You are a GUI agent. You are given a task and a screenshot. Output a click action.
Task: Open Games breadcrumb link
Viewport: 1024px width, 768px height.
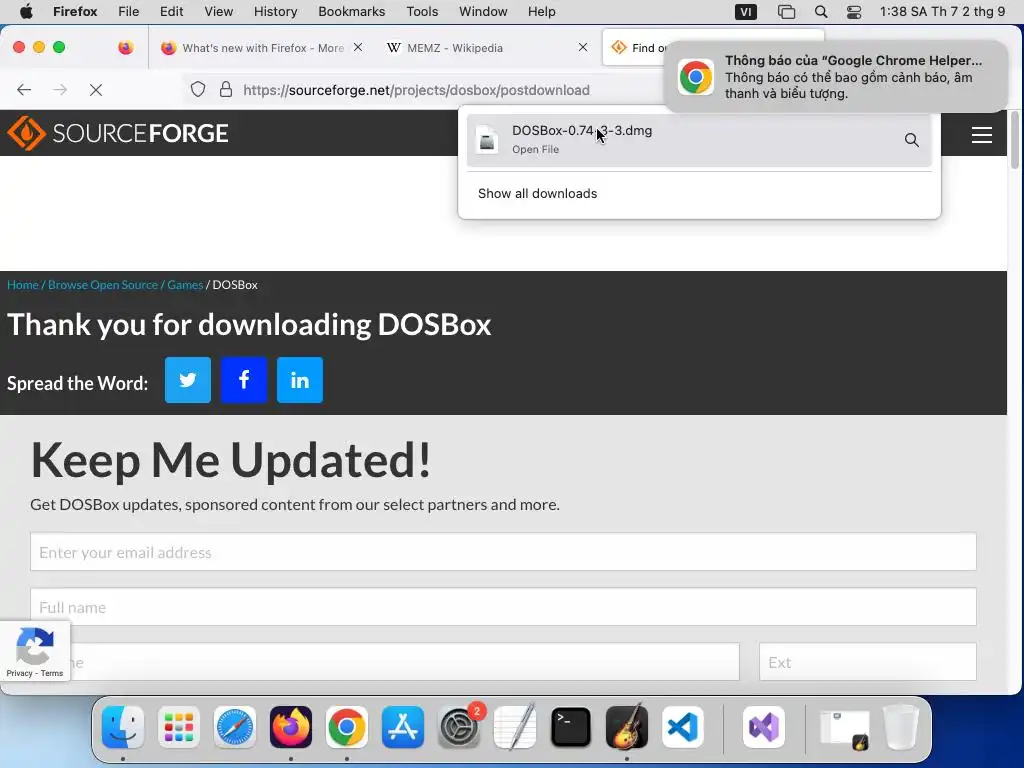[185, 285]
